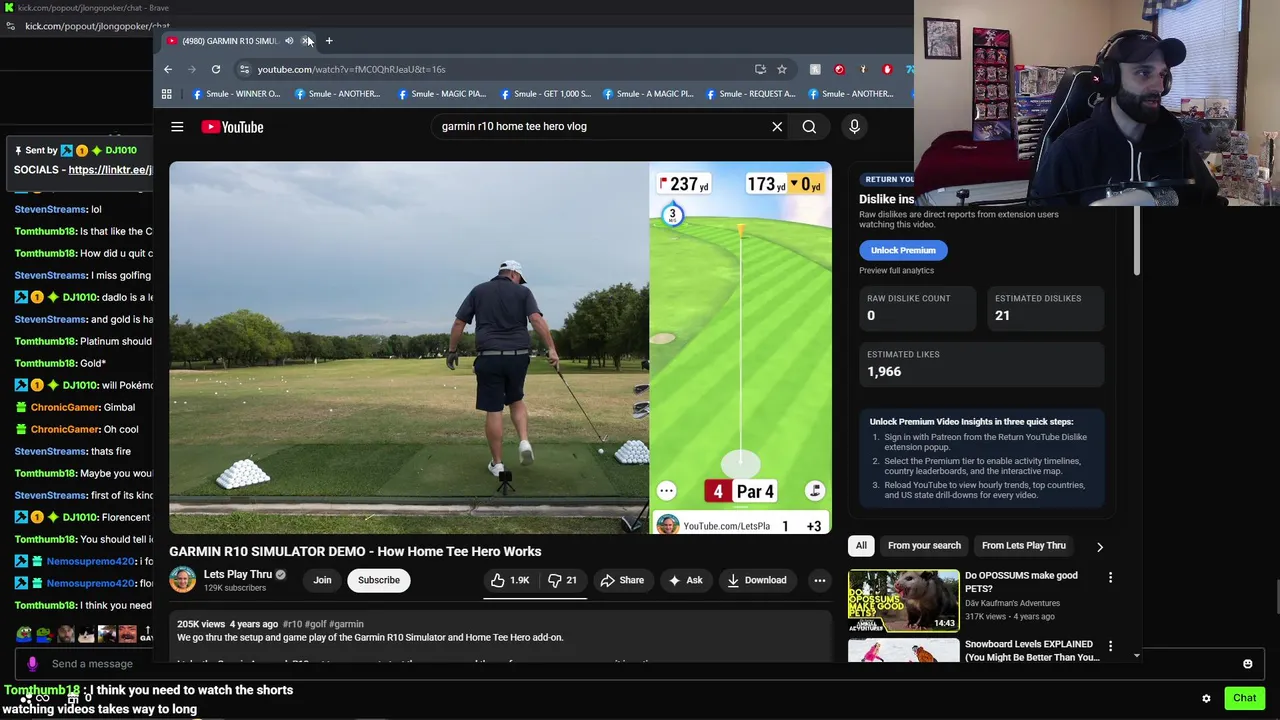
Task: Select the All filter chip
Action: pos(861,546)
